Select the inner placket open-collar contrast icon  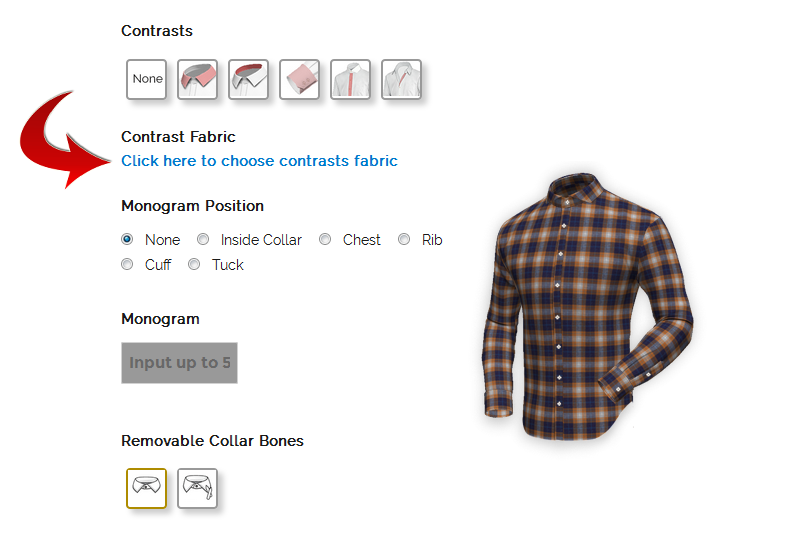click(402, 79)
